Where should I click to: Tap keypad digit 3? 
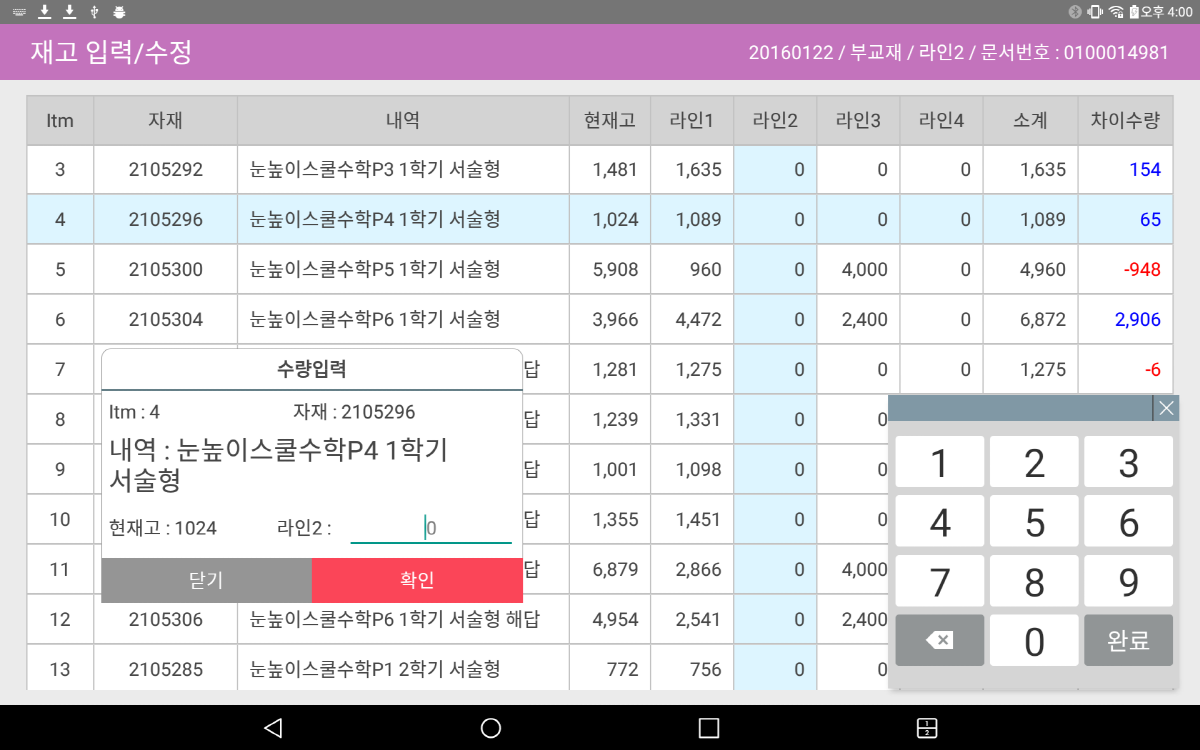tap(1129, 462)
